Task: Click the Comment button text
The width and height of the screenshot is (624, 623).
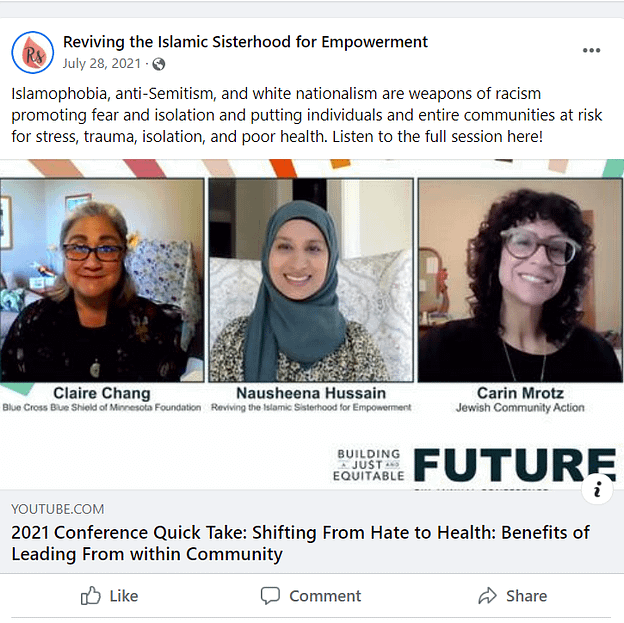Action: pyautogui.click(x=325, y=596)
